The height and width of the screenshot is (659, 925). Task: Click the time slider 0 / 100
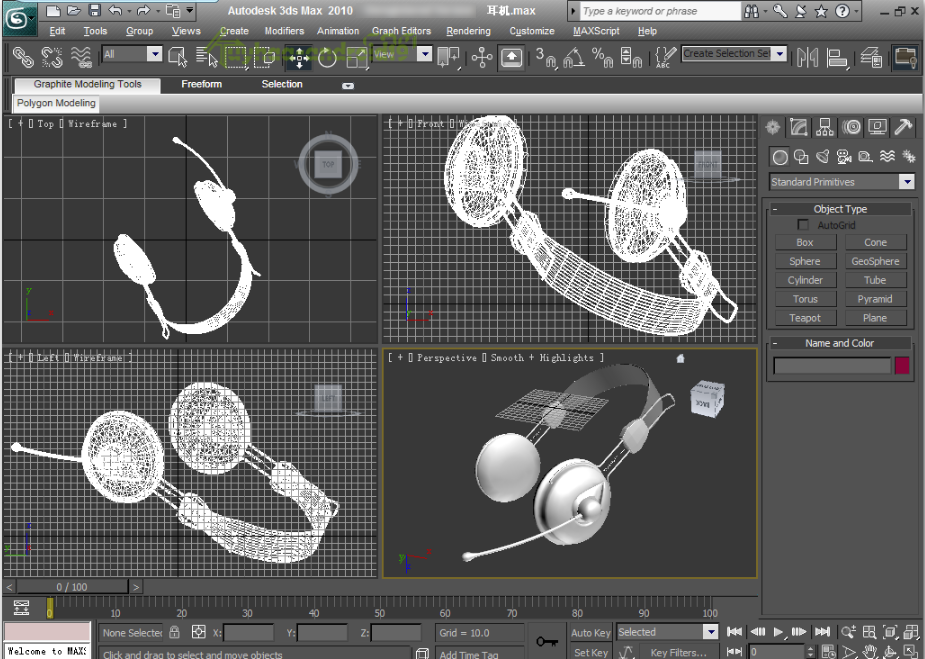(x=72, y=587)
